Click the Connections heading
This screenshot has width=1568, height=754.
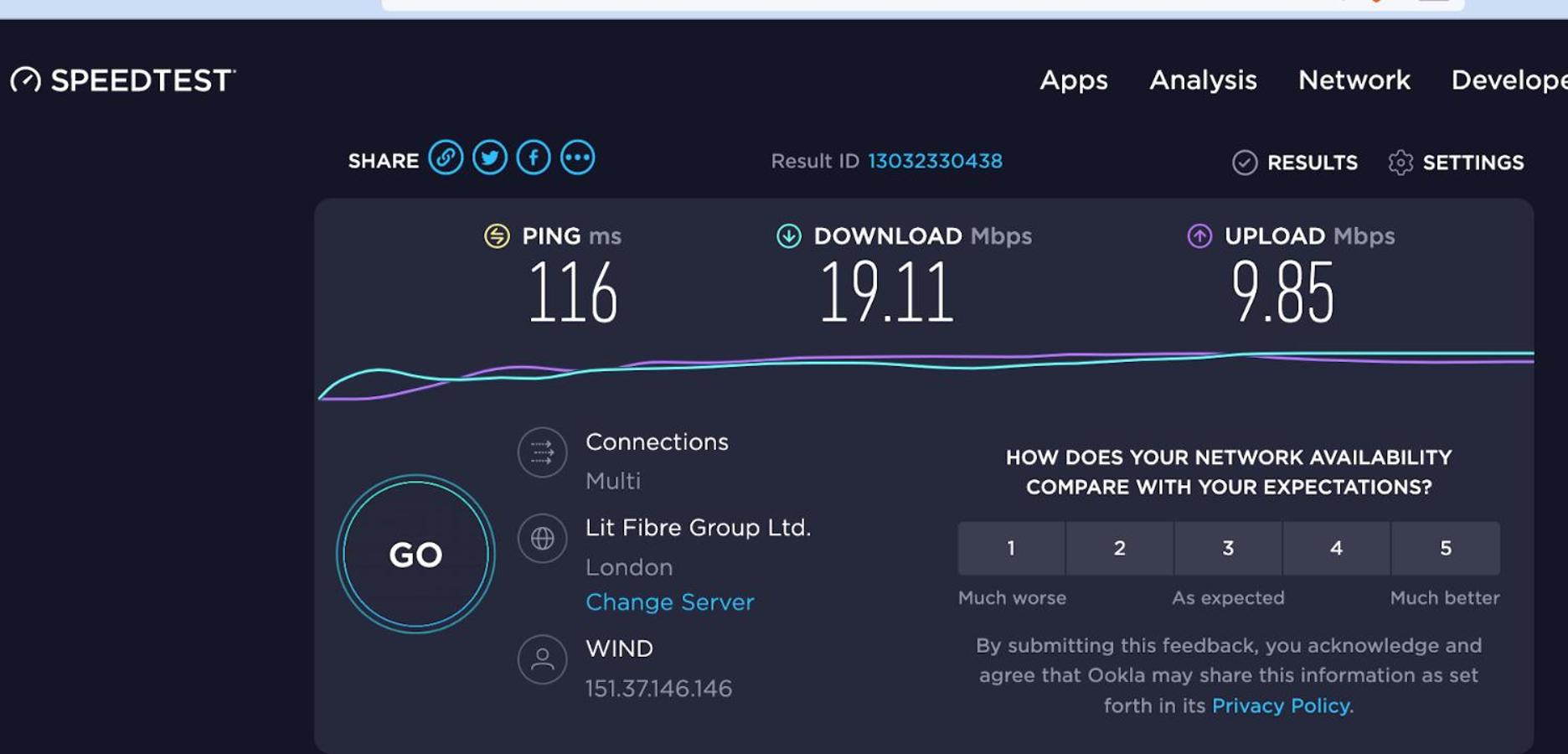pos(657,442)
